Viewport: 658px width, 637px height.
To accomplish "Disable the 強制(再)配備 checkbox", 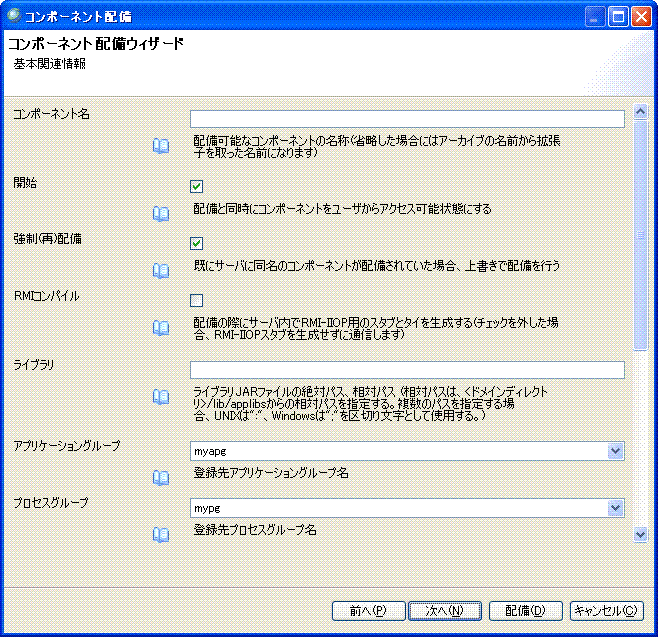I will point(197,243).
